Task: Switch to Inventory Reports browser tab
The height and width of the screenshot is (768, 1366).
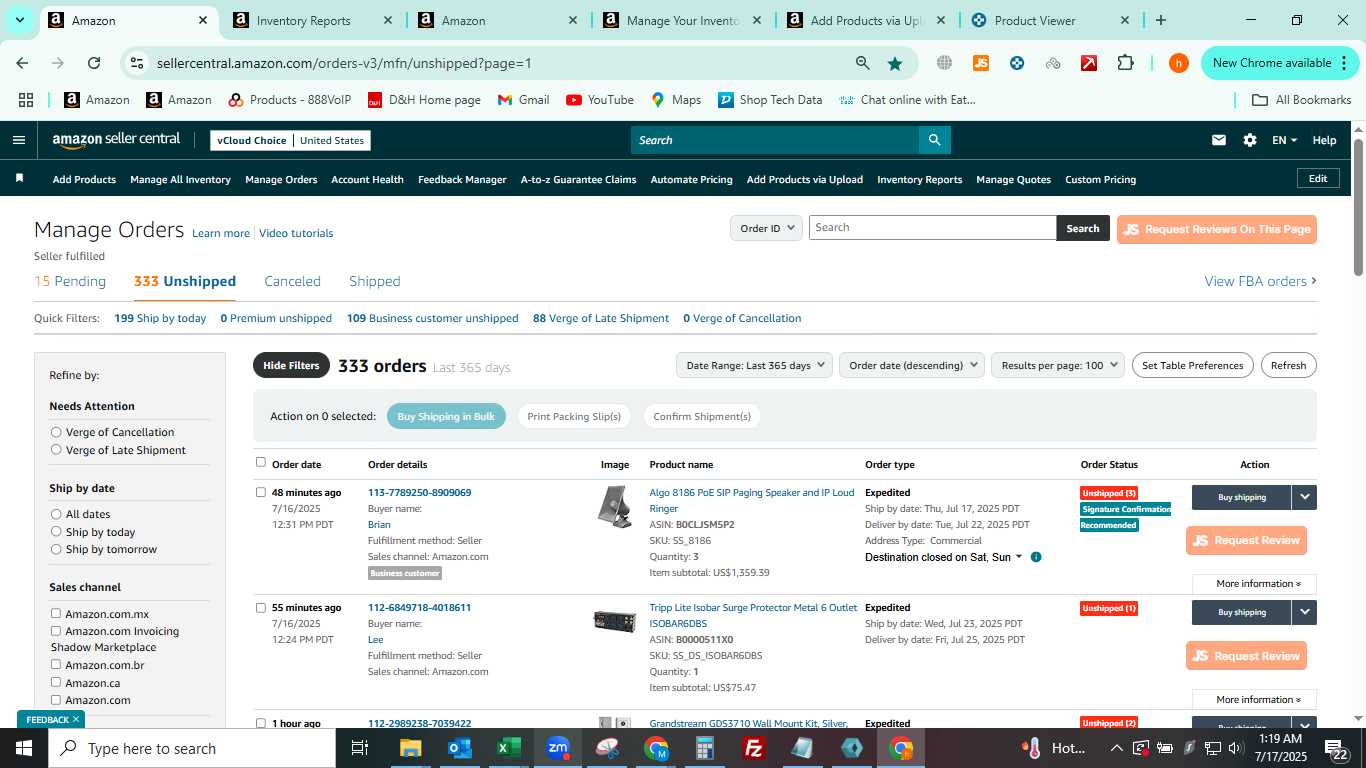Action: pyautogui.click(x=303, y=20)
